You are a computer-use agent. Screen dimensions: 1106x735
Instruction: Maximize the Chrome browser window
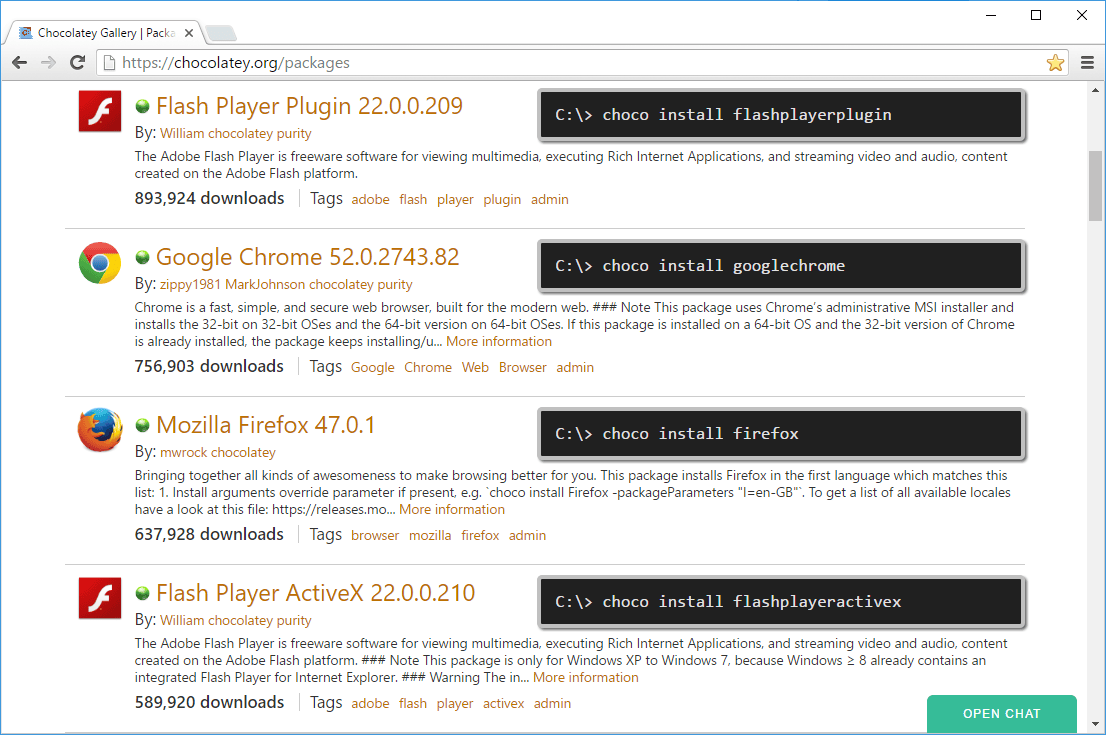coord(1035,15)
